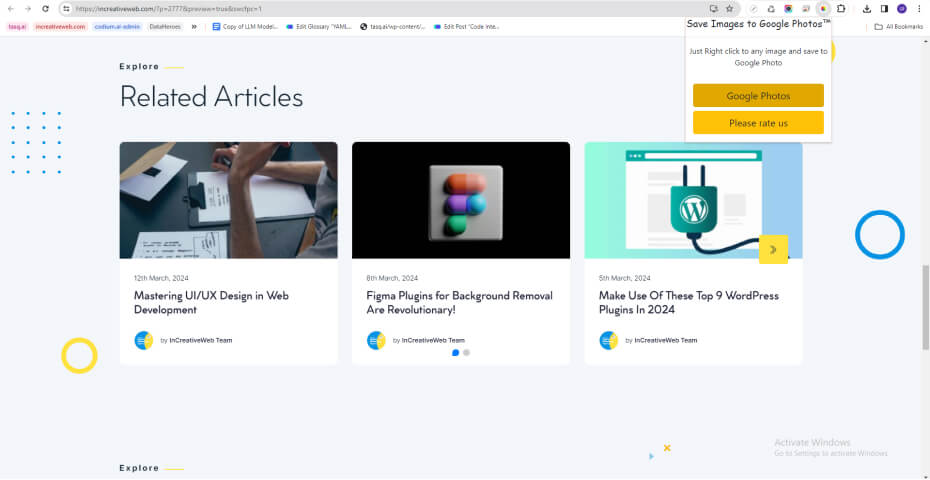
Task: Open the Chrome extensions puzzle icon
Action: pyautogui.click(x=841, y=8)
